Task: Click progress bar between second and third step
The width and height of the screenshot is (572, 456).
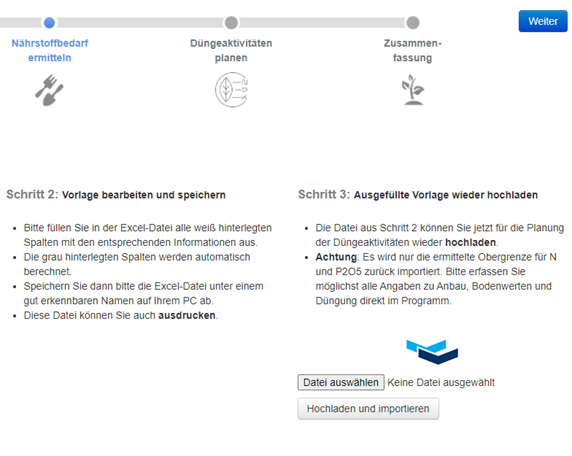Action: 322,23
